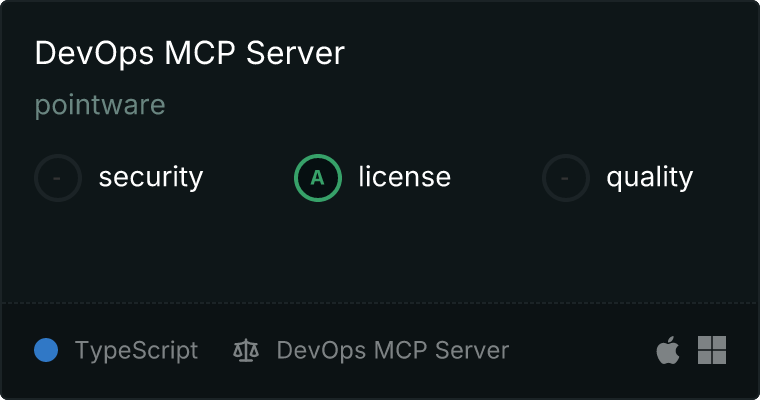Click the blue TypeScript language dot
Image resolution: width=760 pixels, height=400 pixels.
(46, 350)
